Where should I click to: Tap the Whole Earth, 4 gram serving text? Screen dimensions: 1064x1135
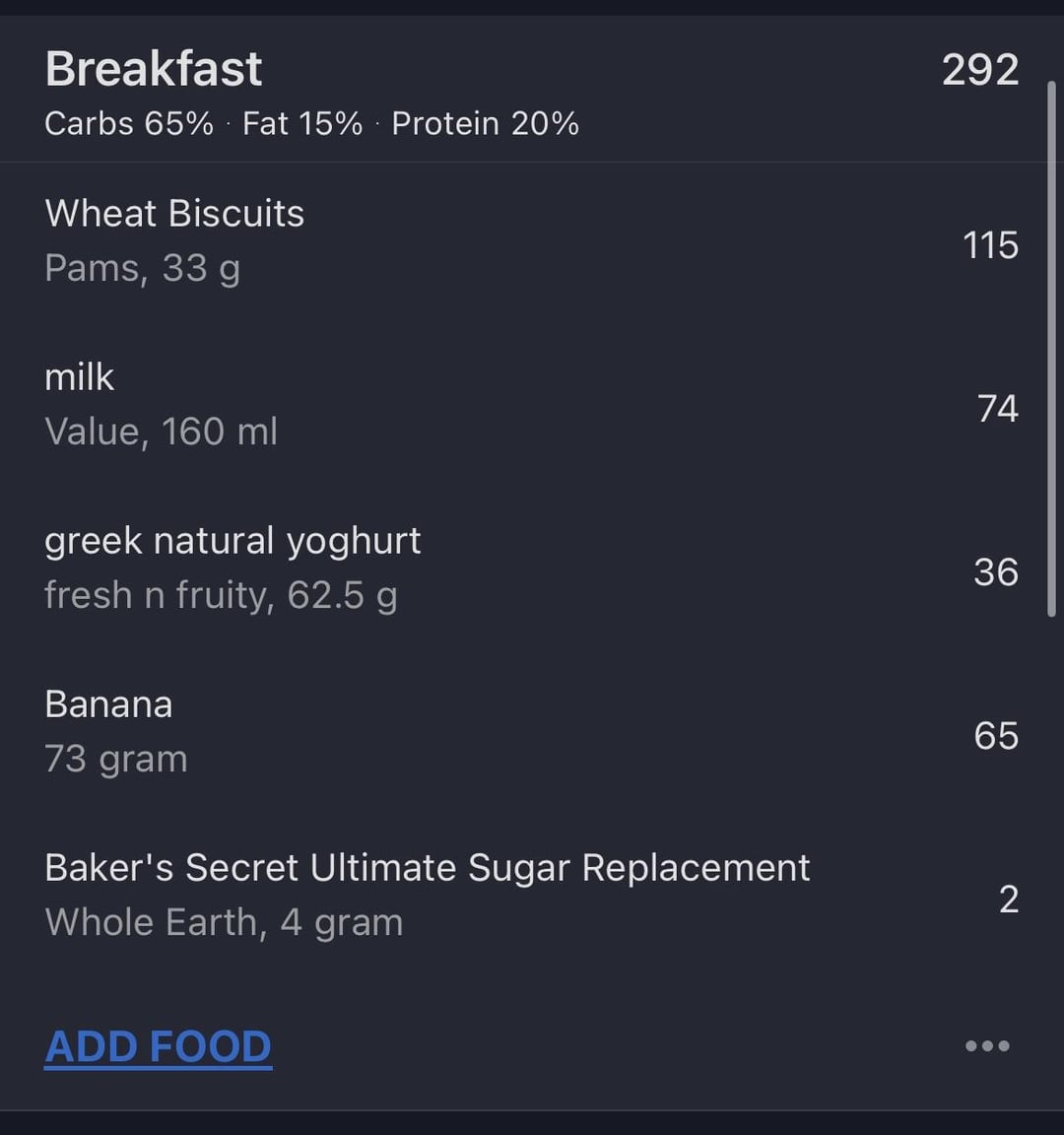coord(224,922)
